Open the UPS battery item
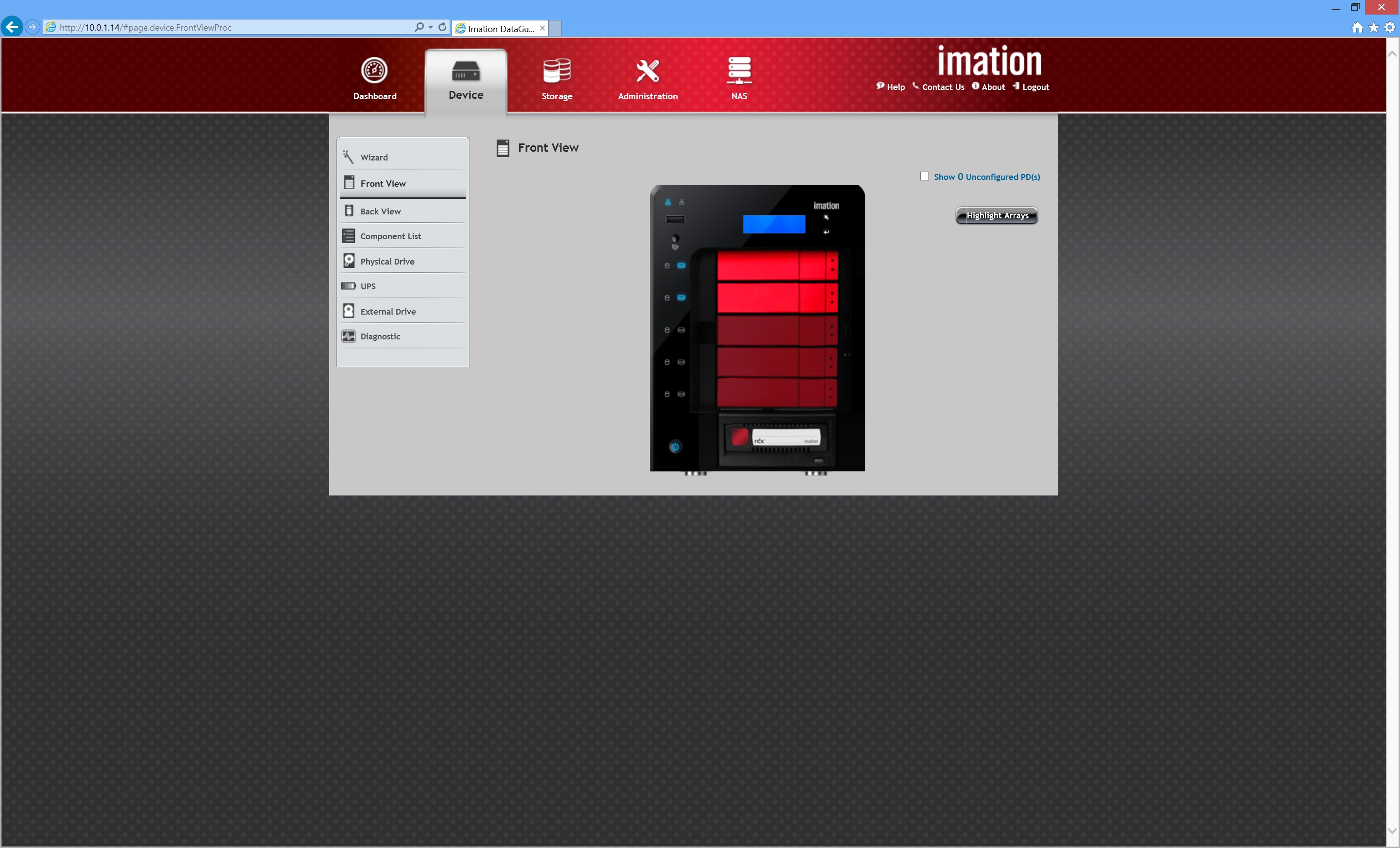Viewport: 1400px width, 848px height. point(367,286)
